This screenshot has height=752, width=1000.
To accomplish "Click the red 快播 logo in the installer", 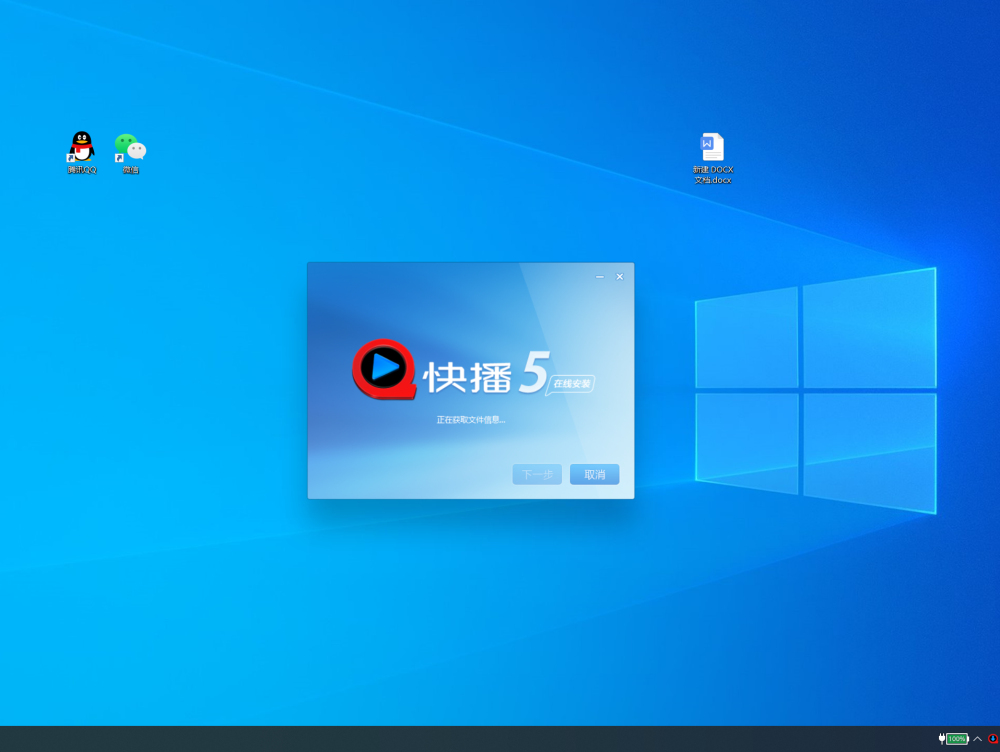I will 384,369.
